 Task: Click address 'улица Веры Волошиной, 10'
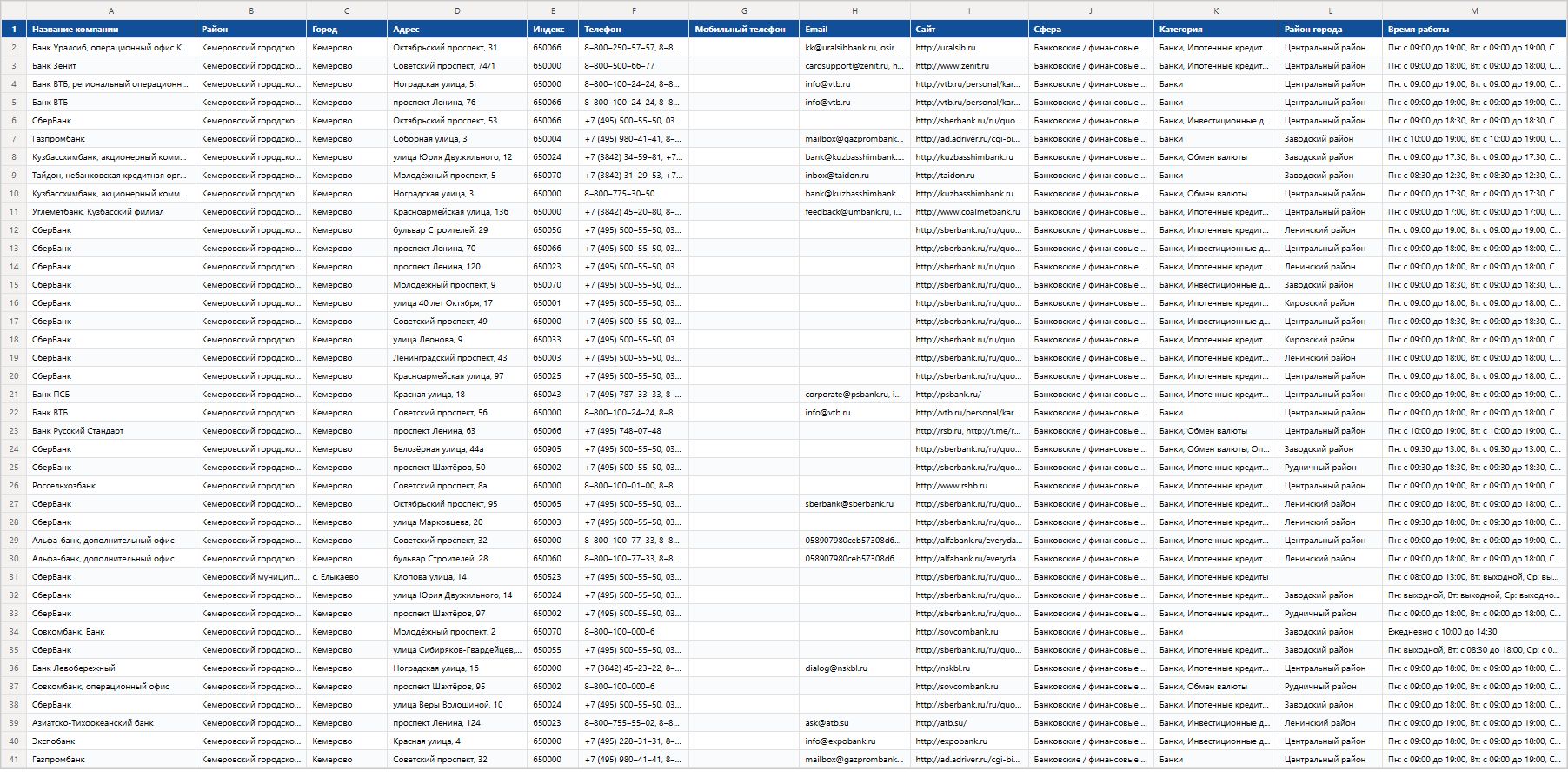[457, 705]
